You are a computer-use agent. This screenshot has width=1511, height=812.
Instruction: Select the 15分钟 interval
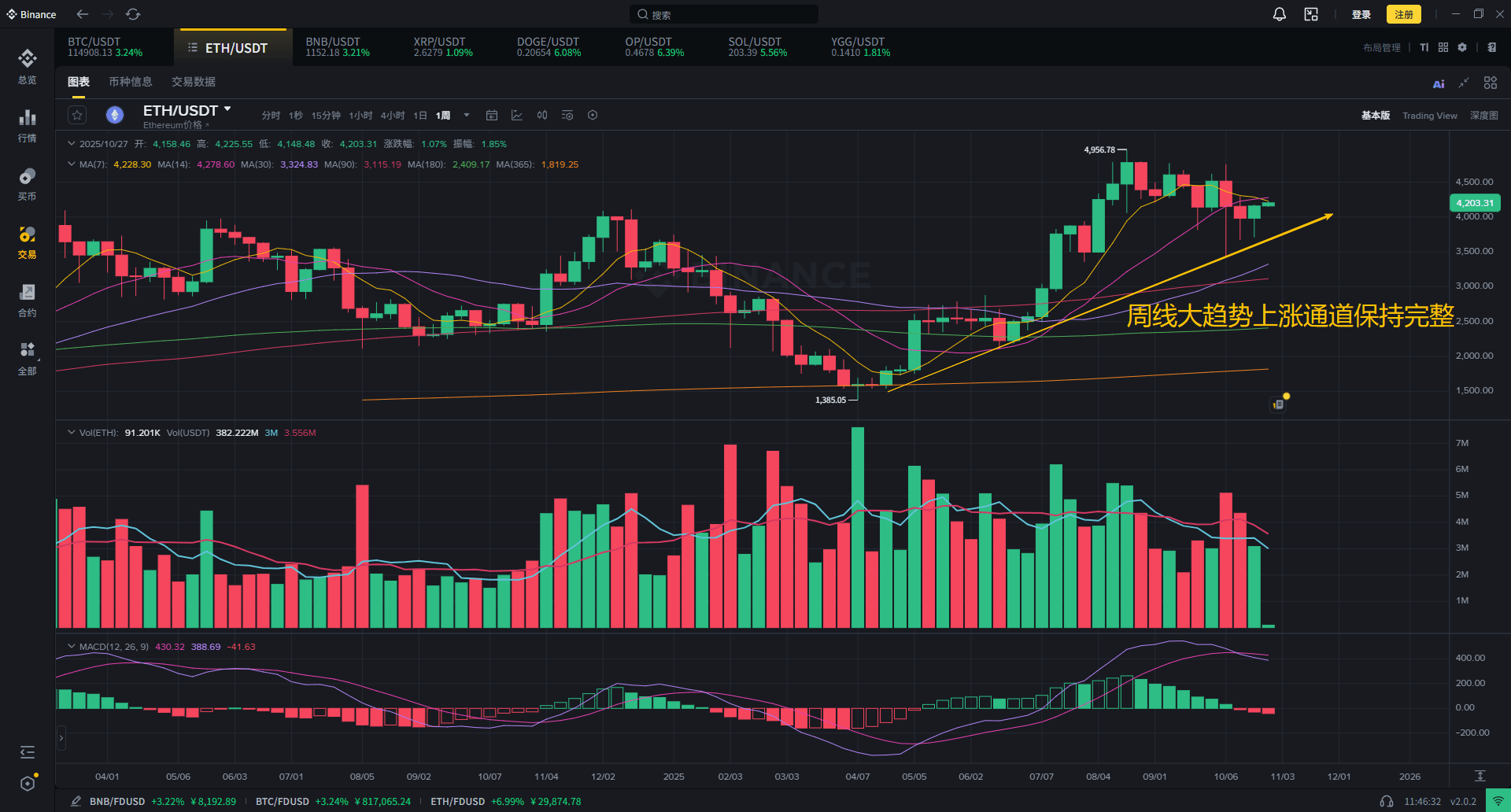tap(326, 115)
